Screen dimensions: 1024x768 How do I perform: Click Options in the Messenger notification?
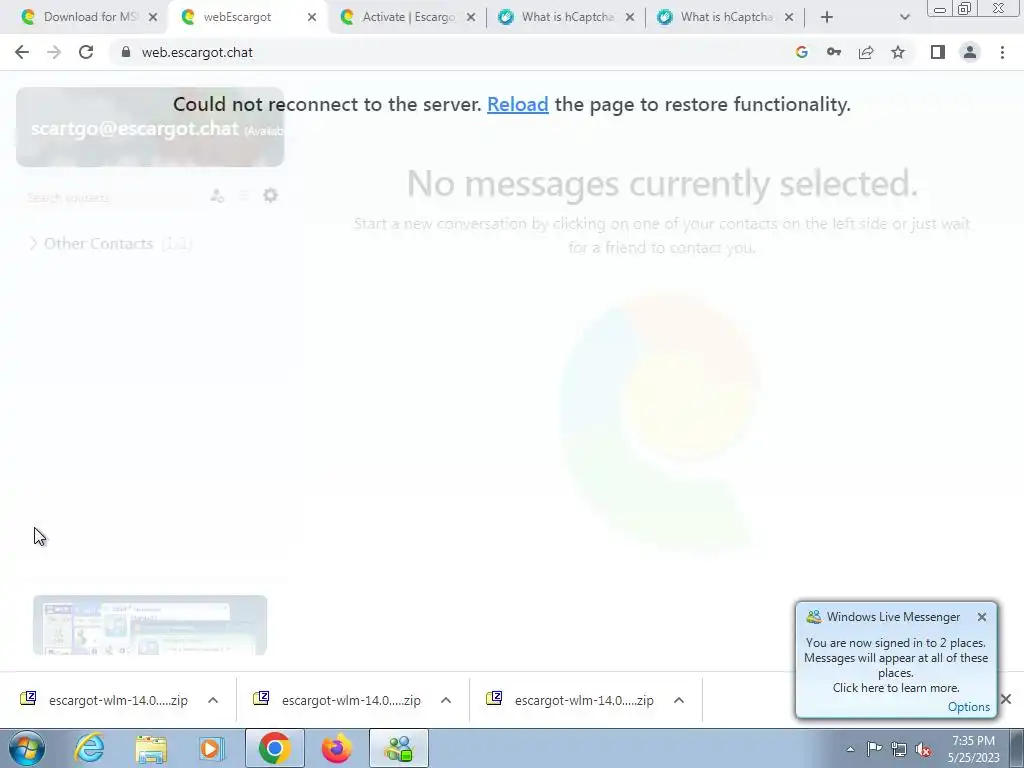pyautogui.click(x=968, y=707)
